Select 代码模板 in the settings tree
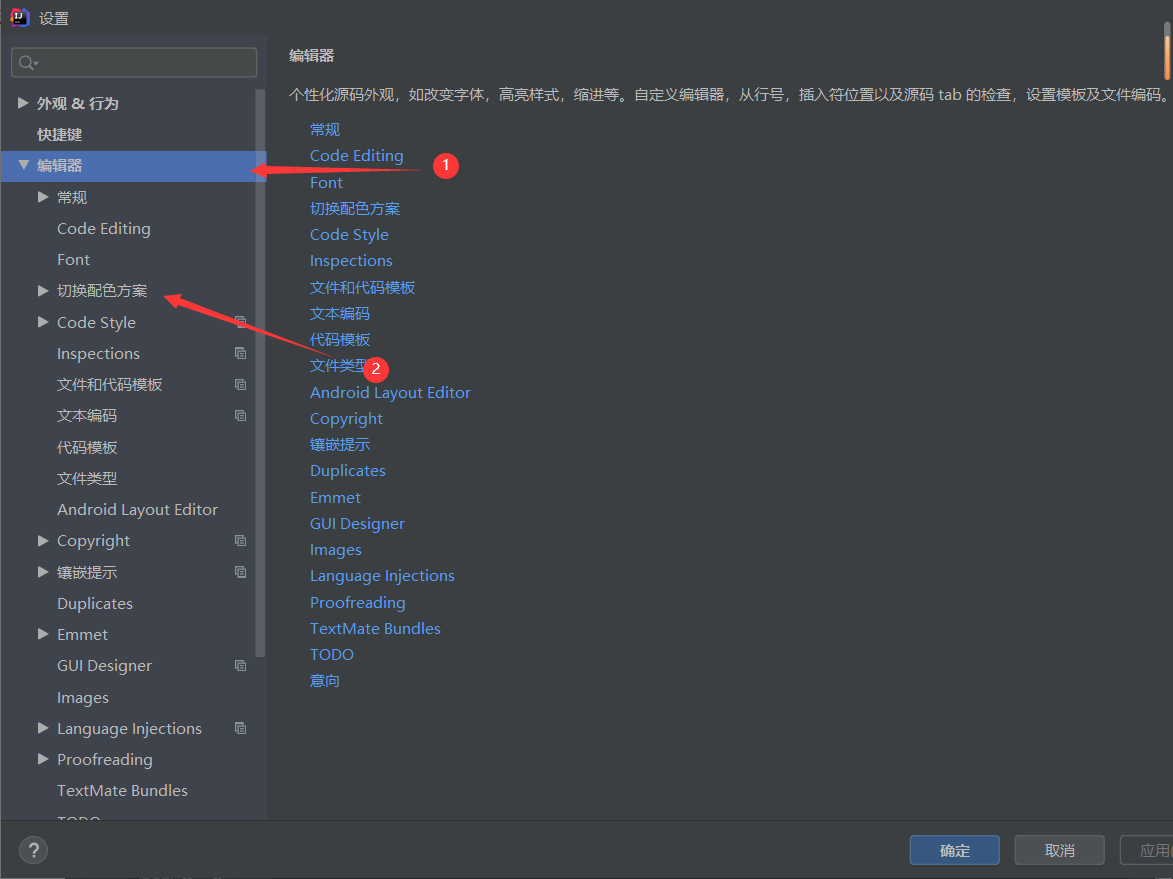Screen dimensions: 1173x879 (x=87, y=447)
